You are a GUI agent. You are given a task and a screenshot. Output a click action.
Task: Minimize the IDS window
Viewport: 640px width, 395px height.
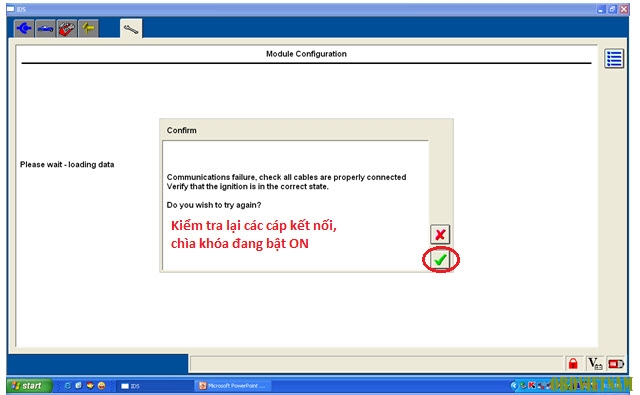pos(601,9)
